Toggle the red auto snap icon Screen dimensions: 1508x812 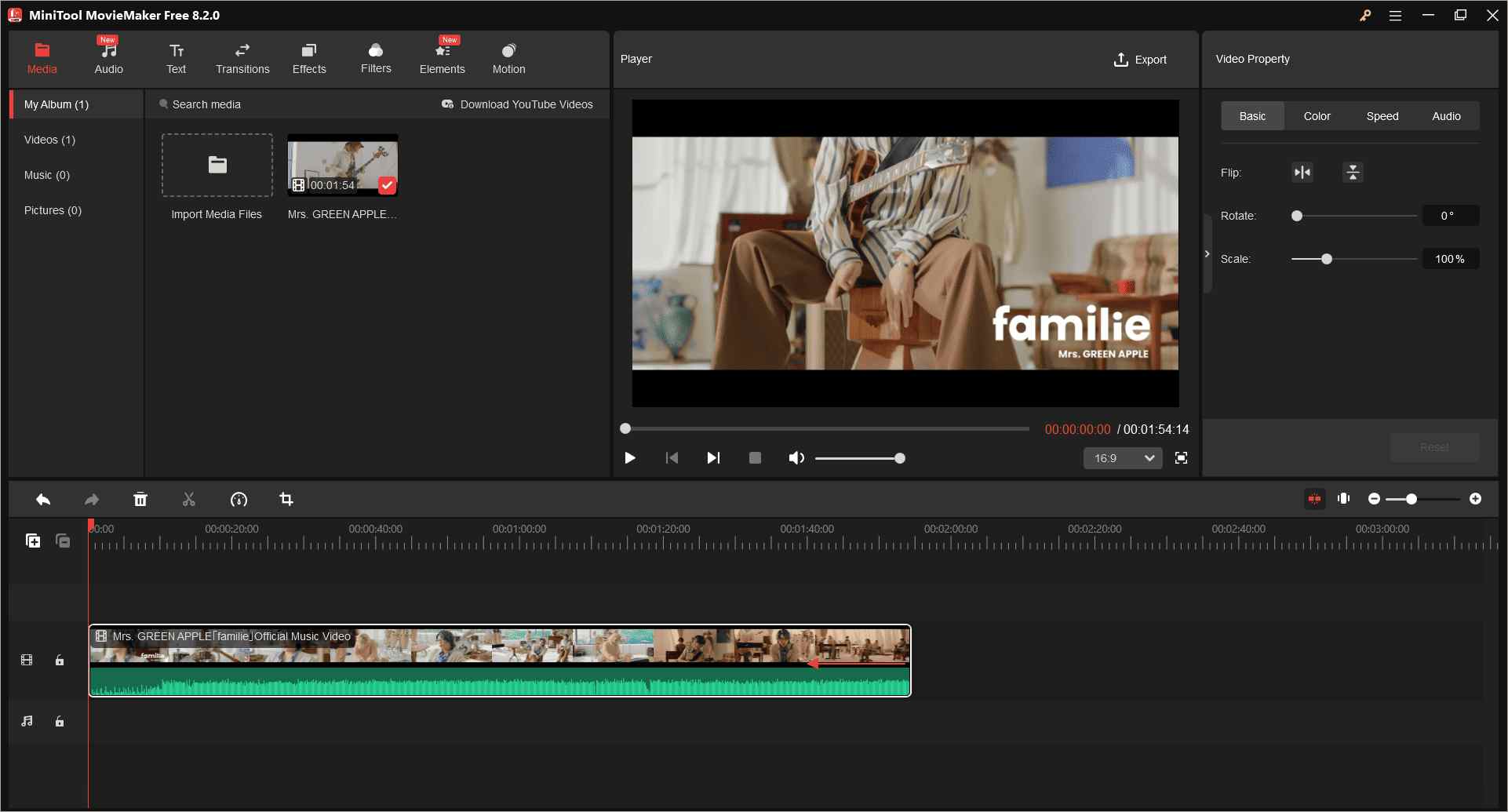[x=1314, y=499]
